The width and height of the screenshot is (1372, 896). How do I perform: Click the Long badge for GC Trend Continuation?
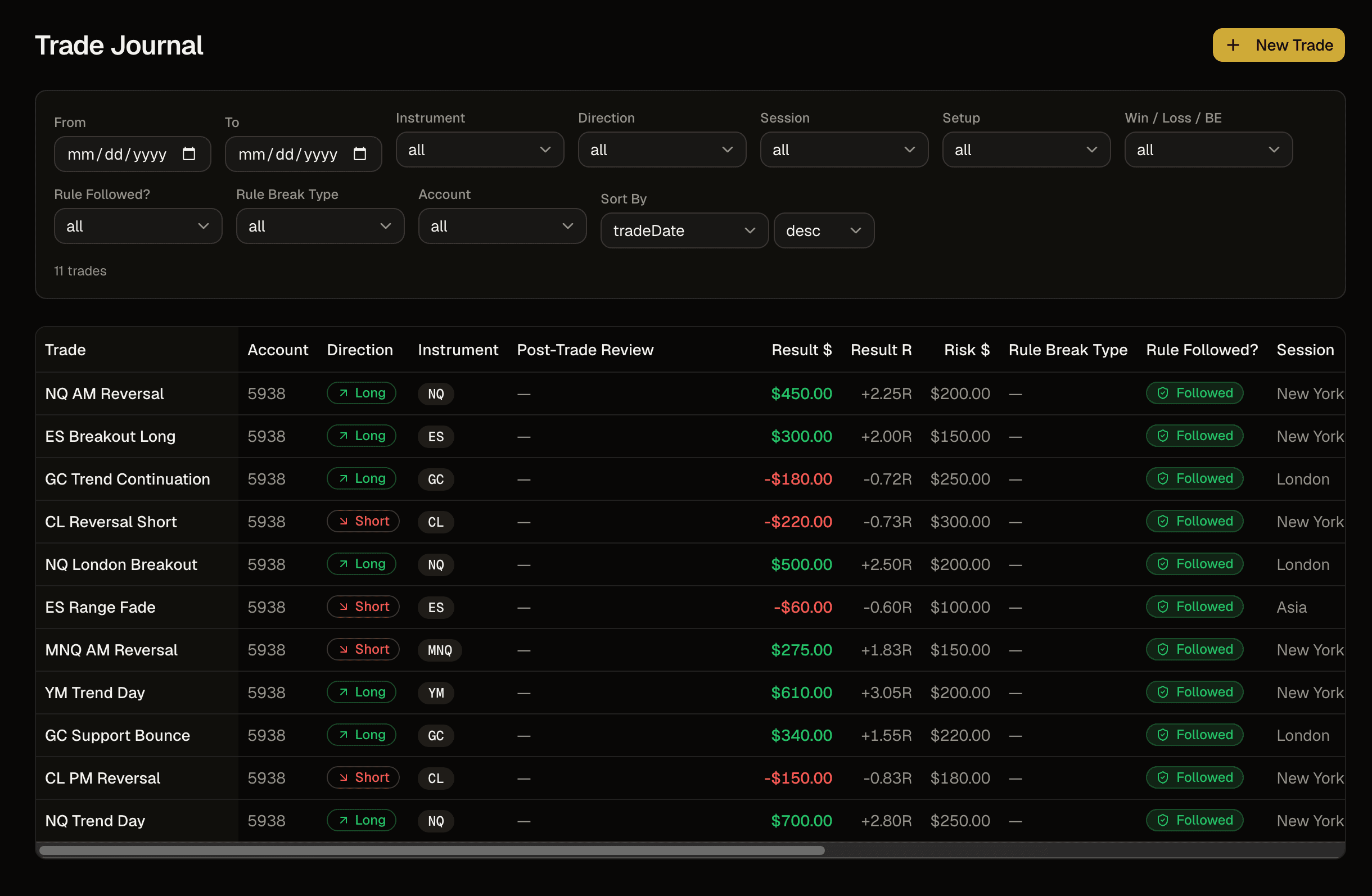click(x=362, y=479)
